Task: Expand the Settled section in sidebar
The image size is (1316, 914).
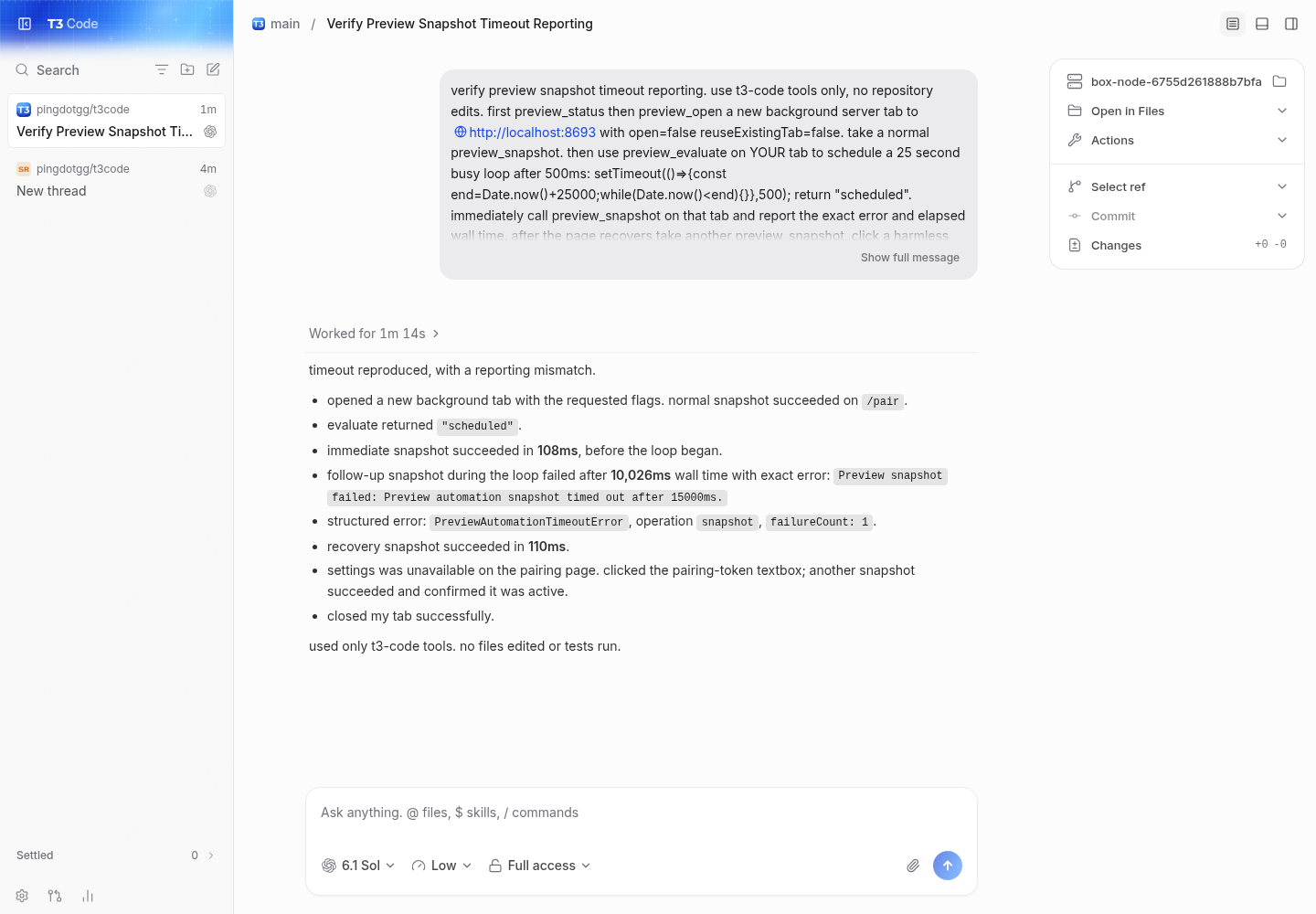Action: [x=116, y=856]
